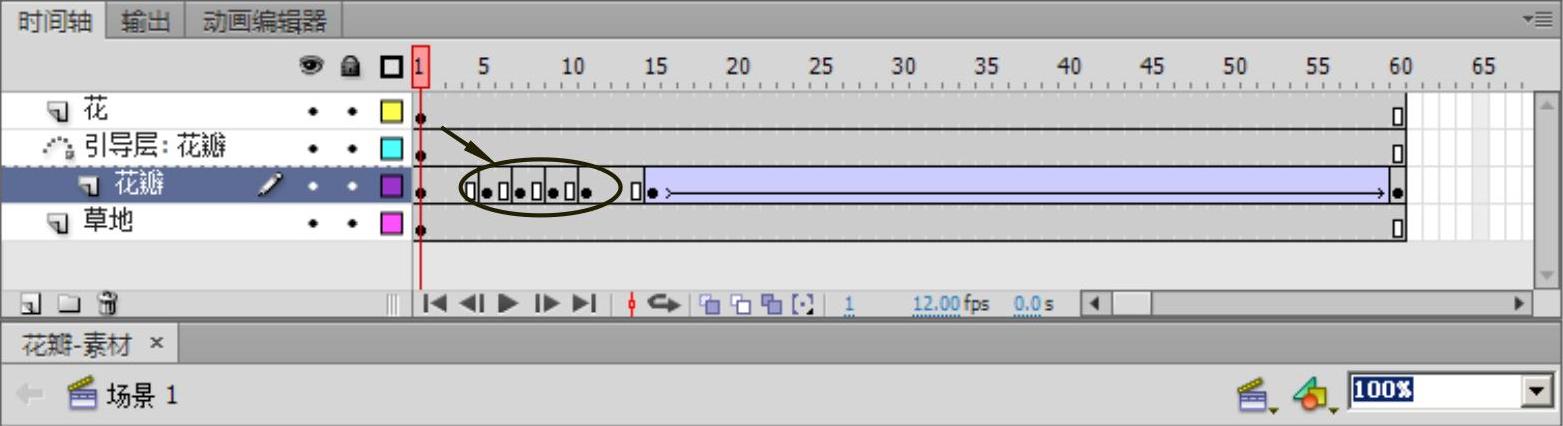Image resolution: width=1563 pixels, height=426 pixels.
Task: Click the purple swatch of 花瓣 layer
Action: pos(392,186)
